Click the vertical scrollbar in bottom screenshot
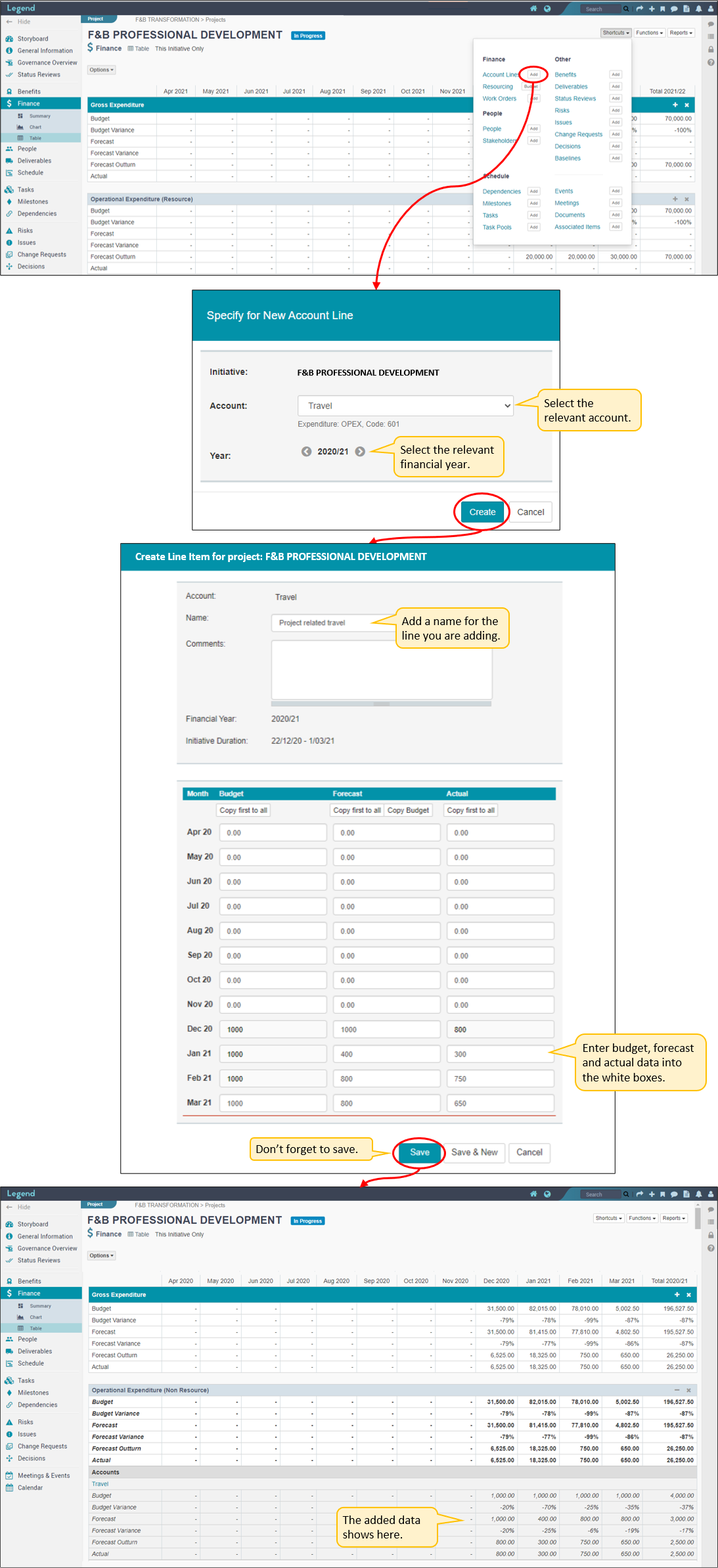The height and width of the screenshot is (1568, 718). click(x=698, y=1217)
